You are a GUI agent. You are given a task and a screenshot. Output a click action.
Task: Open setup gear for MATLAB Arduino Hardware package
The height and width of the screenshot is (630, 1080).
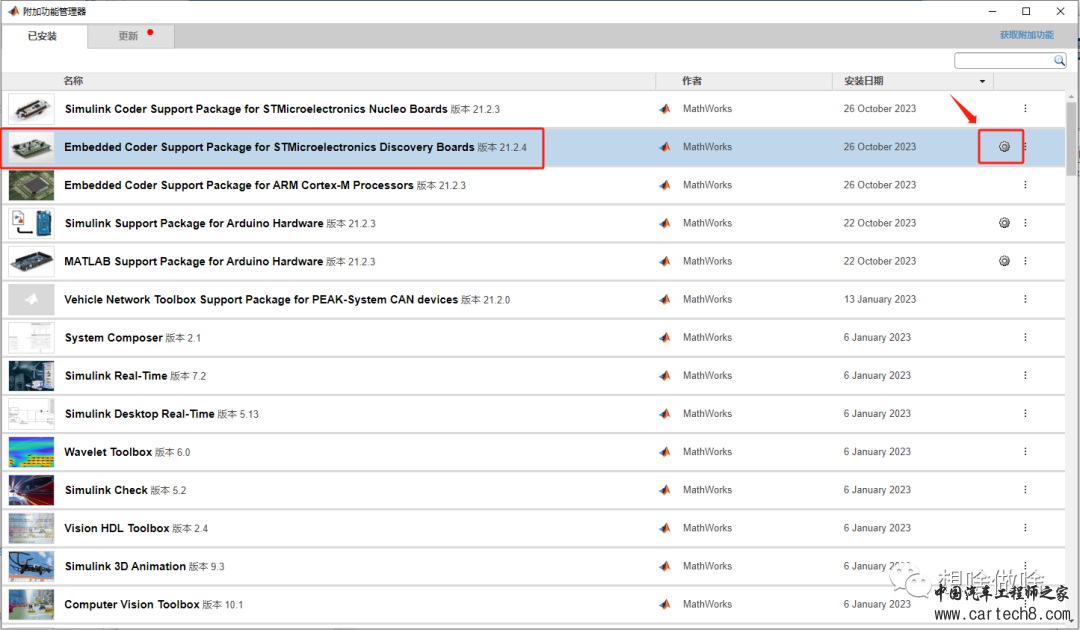pos(1004,261)
